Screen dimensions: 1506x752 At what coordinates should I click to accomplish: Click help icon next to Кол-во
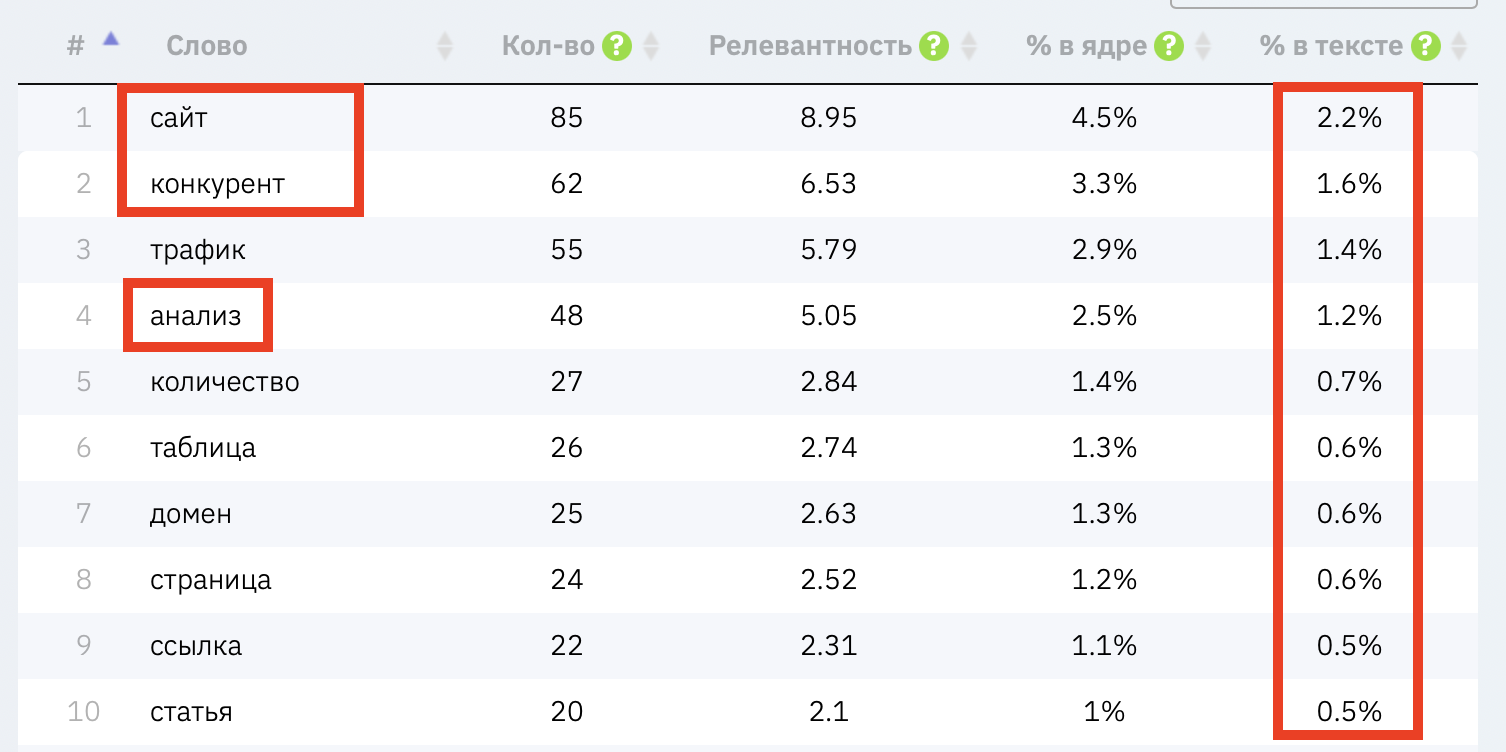pyautogui.click(x=617, y=46)
